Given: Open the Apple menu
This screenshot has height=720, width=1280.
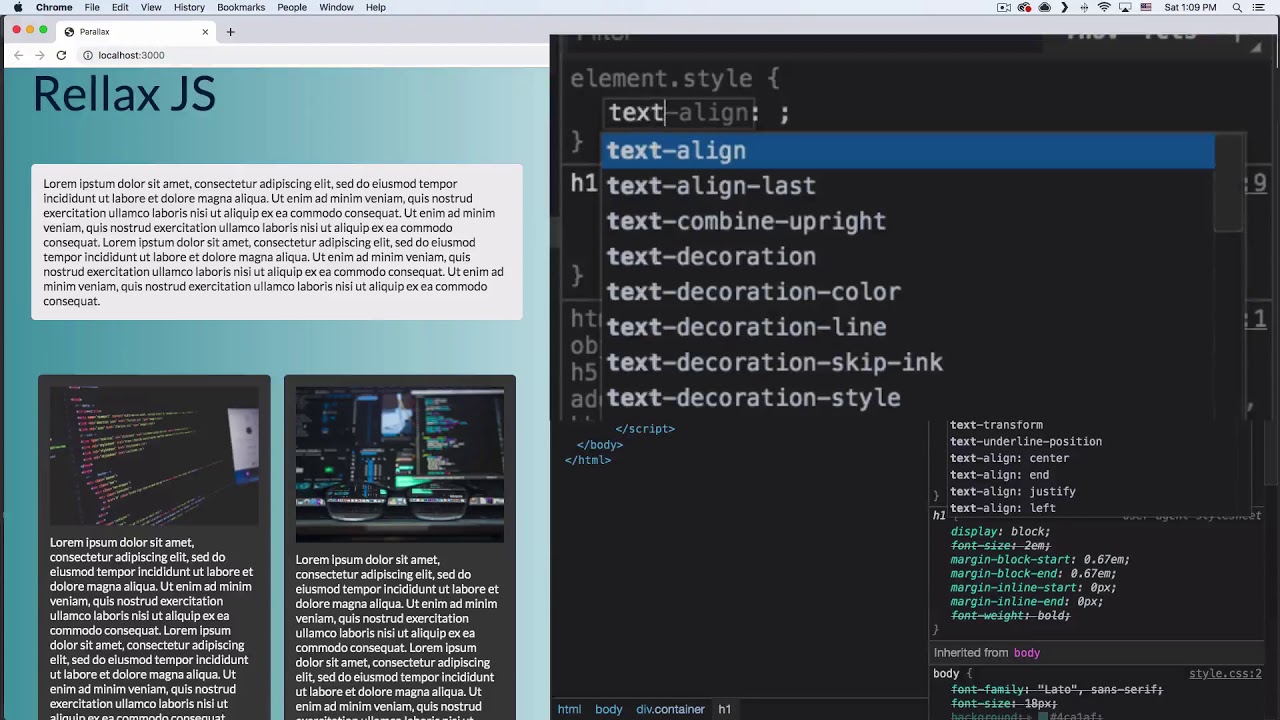Looking at the screenshot, I should 18,7.
